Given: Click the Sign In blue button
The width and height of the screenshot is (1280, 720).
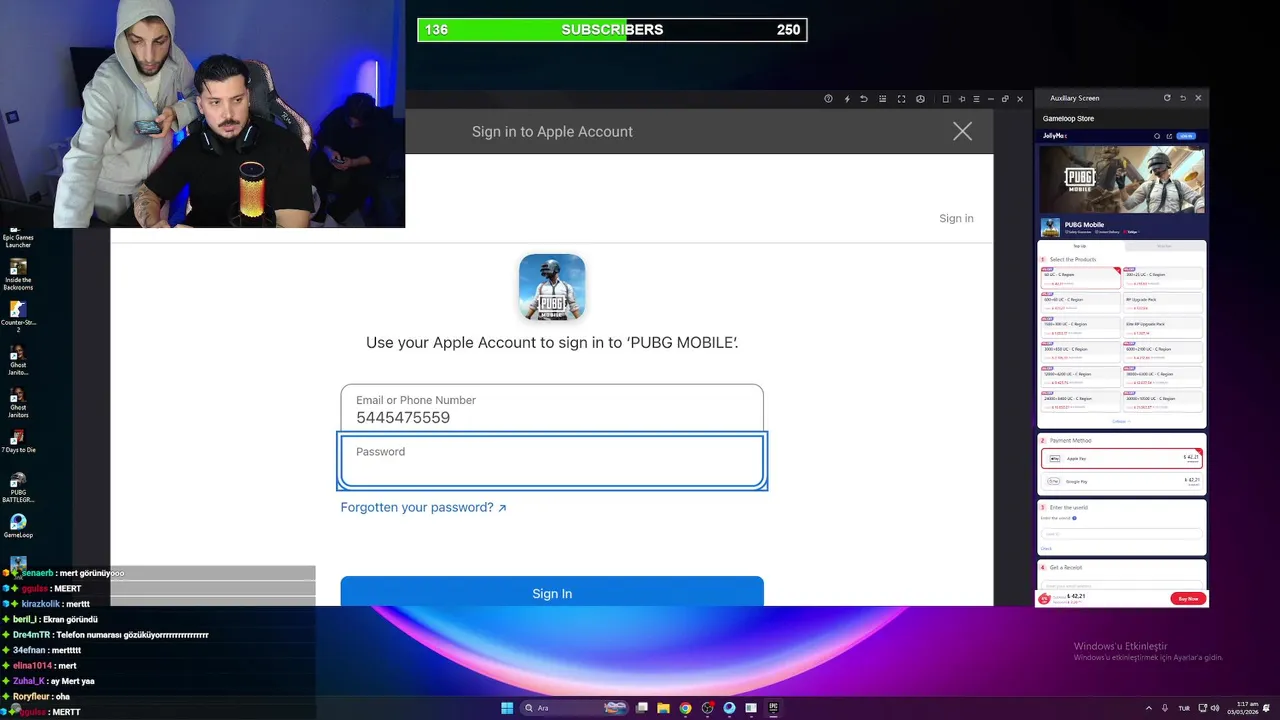Looking at the screenshot, I should 552,591.
